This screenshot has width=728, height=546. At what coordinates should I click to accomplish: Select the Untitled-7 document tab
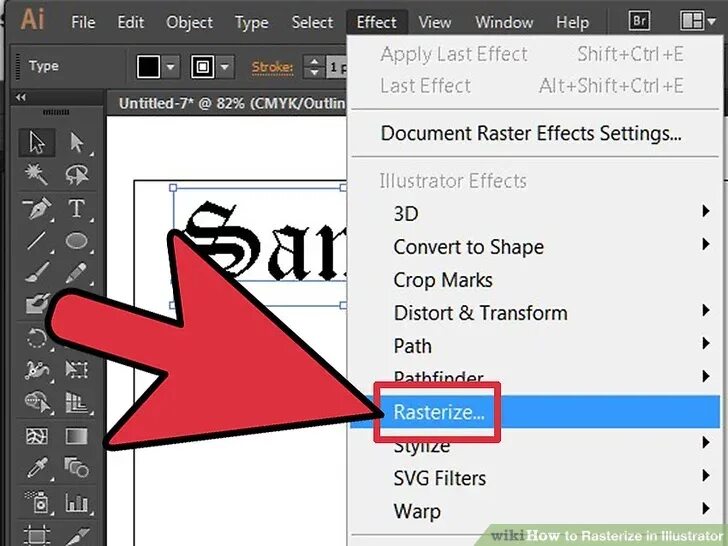231,103
